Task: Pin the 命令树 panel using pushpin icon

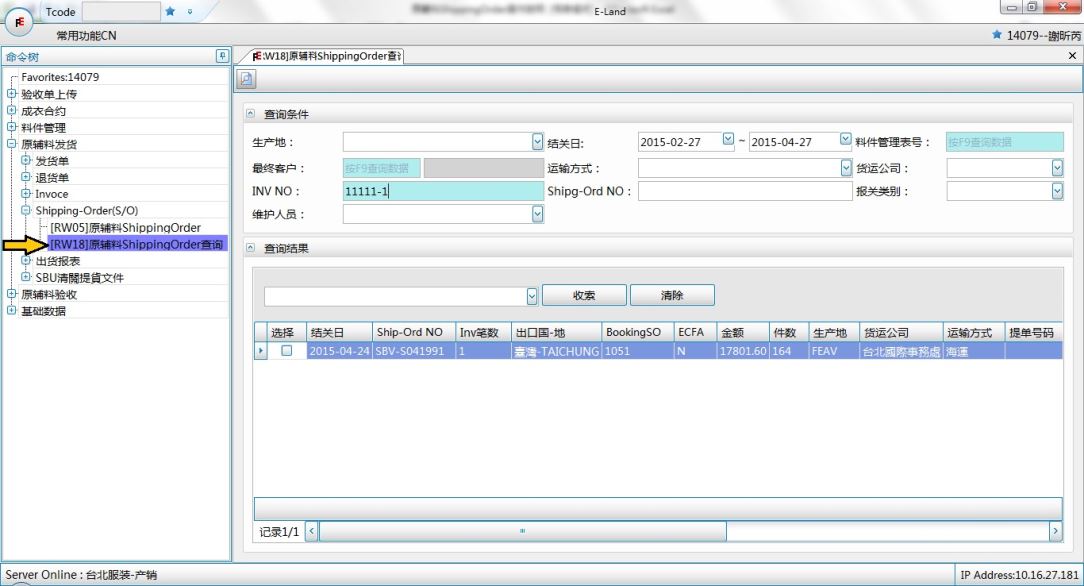Action: click(x=222, y=56)
